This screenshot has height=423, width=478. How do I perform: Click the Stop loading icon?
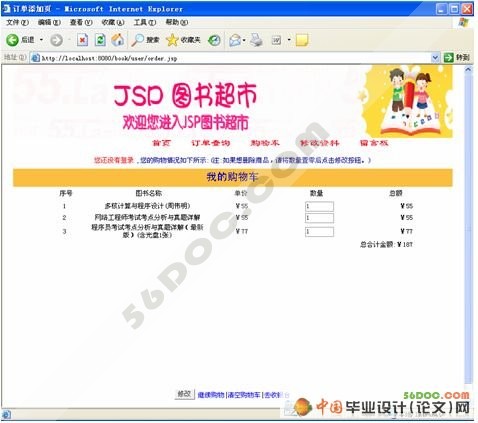(82, 40)
